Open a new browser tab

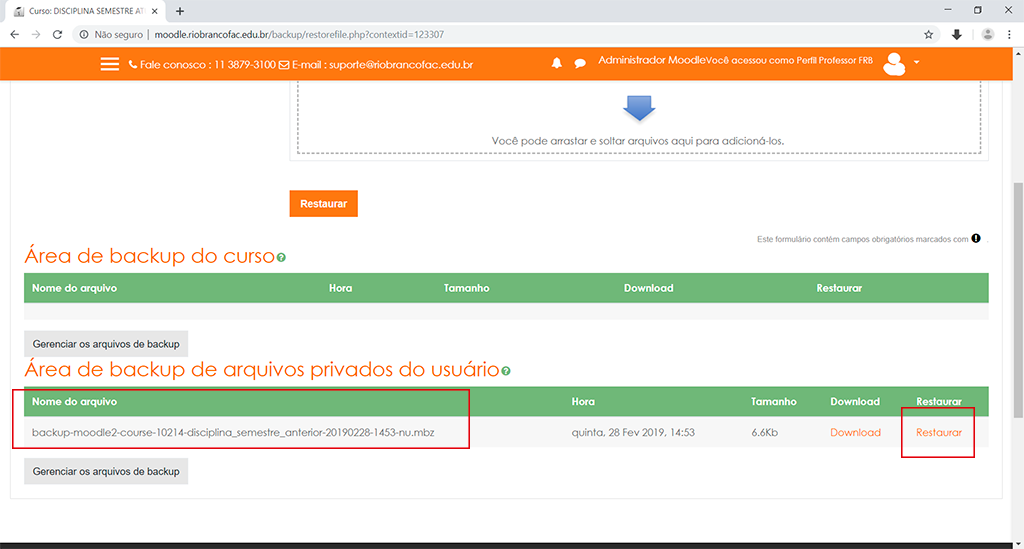180,11
